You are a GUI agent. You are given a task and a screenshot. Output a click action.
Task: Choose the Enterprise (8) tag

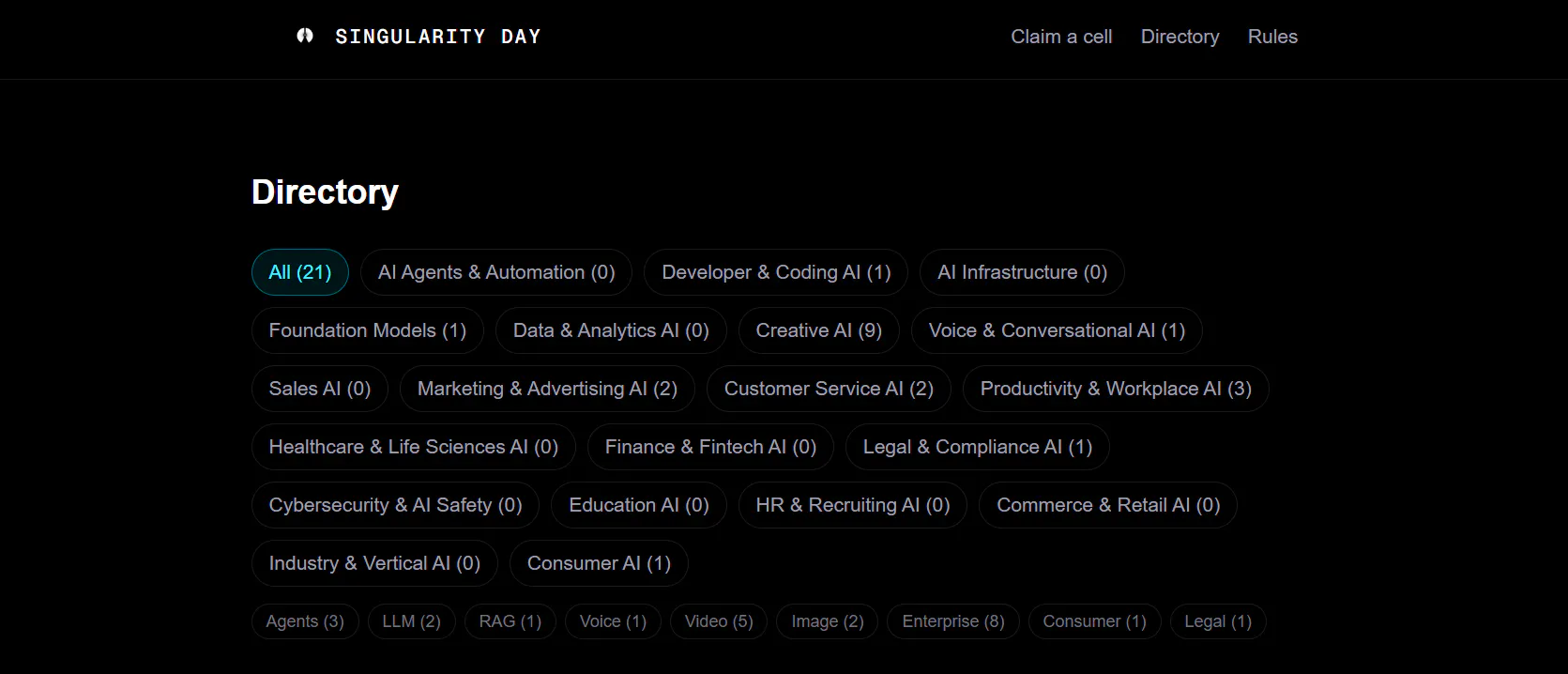tap(953, 621)
